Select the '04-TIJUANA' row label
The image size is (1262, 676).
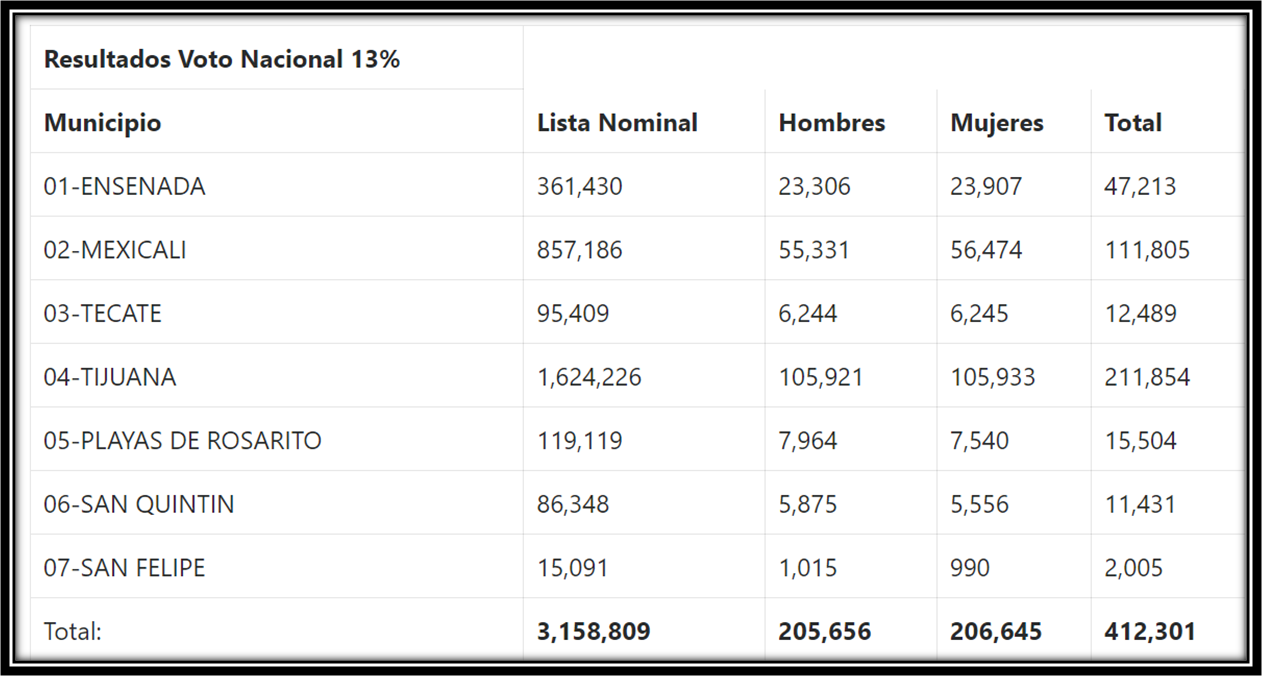(110, 377)
